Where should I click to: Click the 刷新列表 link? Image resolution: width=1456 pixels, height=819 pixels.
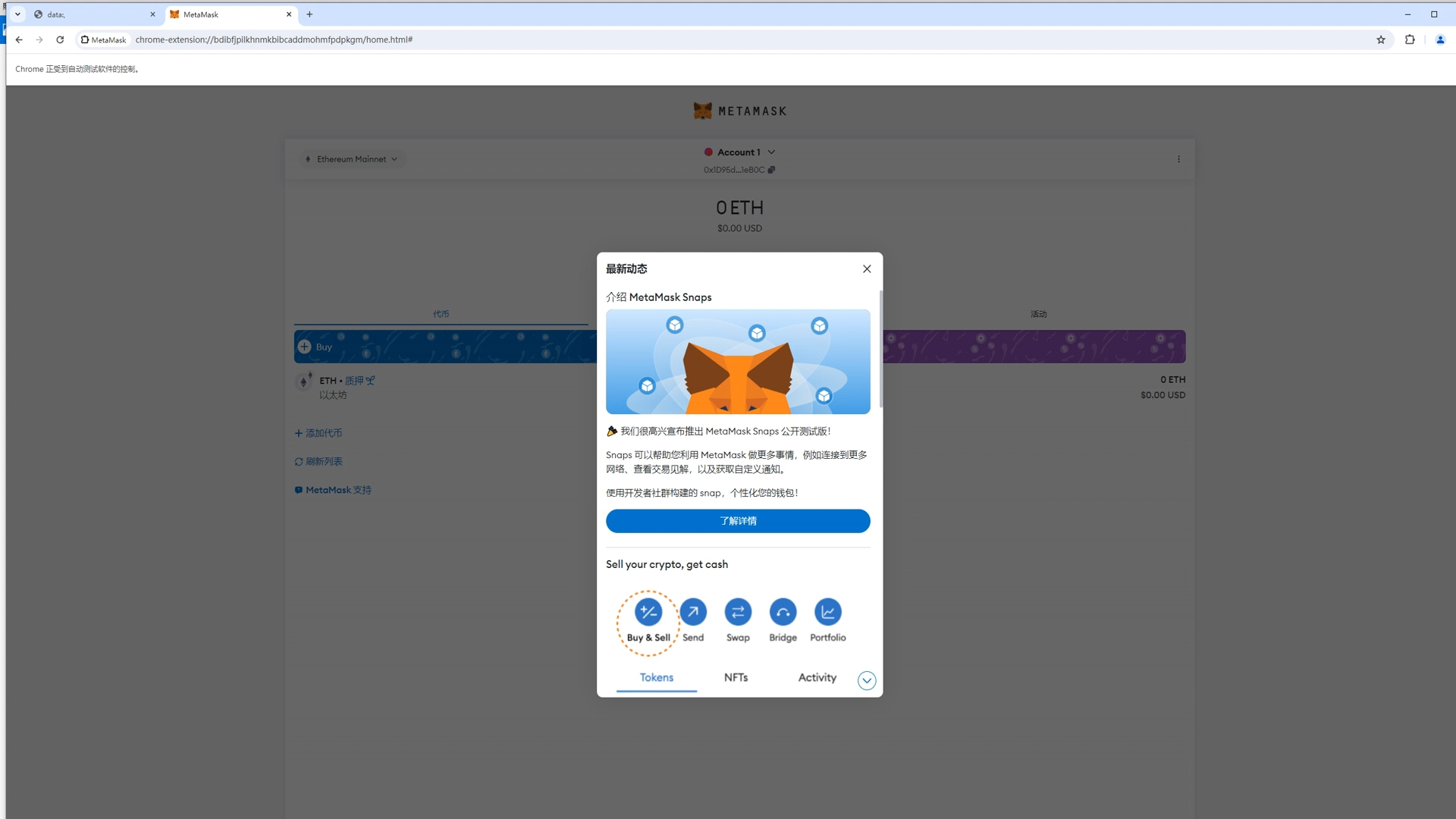click(x=318, y=462)
